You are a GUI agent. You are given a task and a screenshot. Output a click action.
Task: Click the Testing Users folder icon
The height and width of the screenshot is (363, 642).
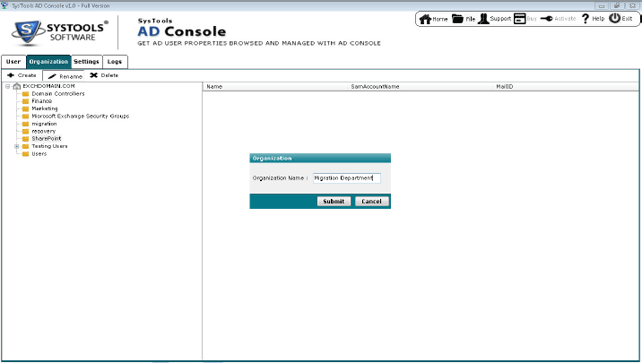click(25, 146)
